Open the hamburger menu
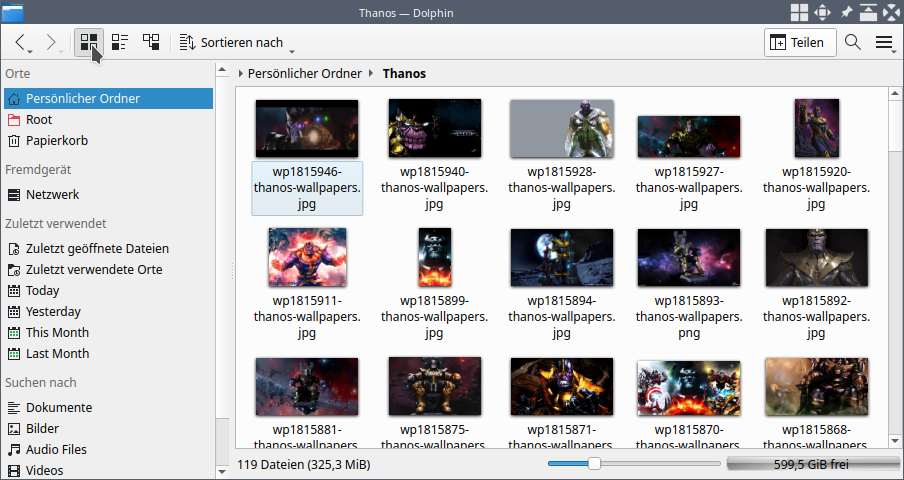 (884, 42)
